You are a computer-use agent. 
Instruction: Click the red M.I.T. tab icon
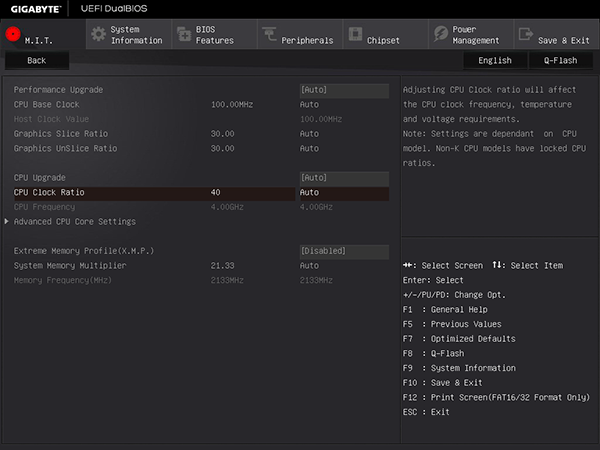(14, 33)
